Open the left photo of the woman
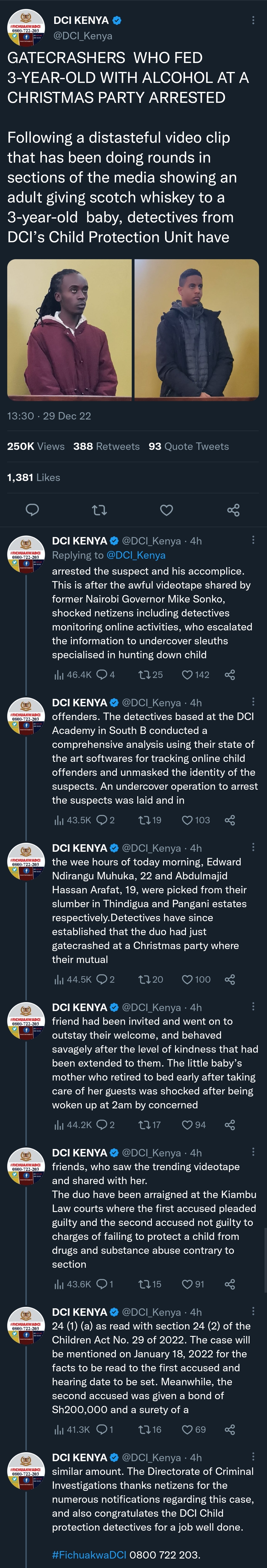The image size is (267, 1568). 69,329
